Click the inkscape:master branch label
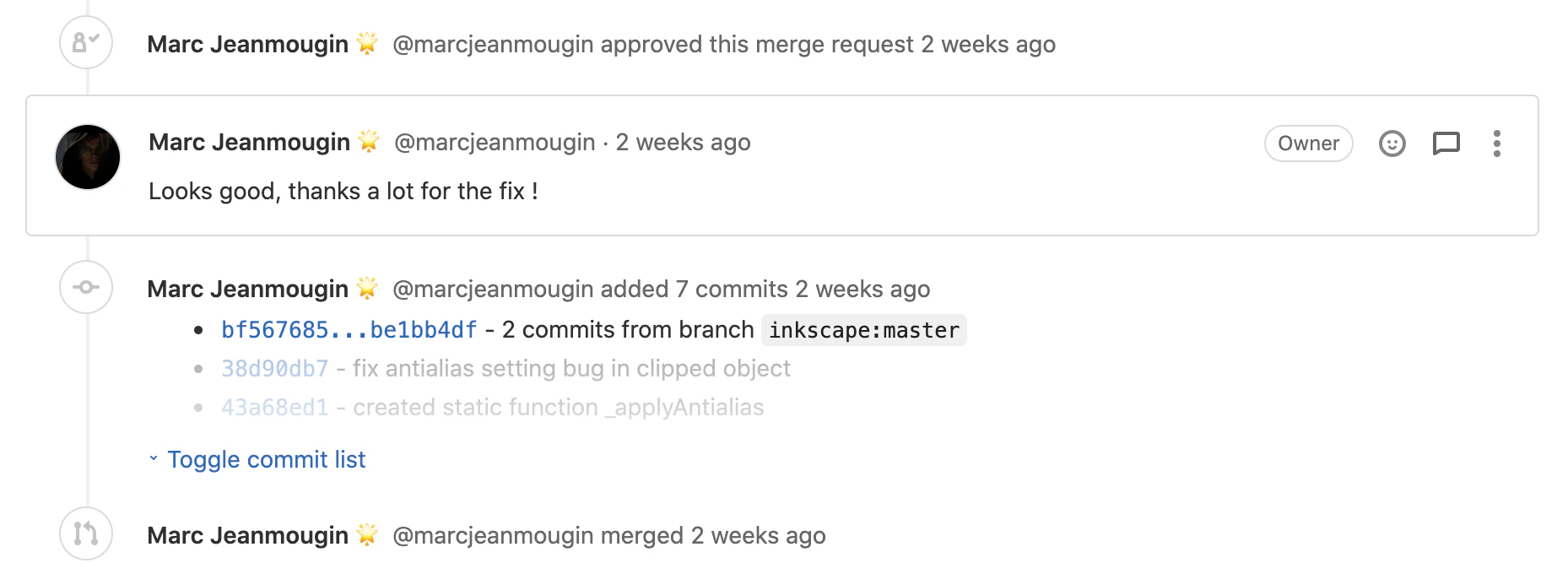This screenshot has width=1568, height=574. point(864,330)
